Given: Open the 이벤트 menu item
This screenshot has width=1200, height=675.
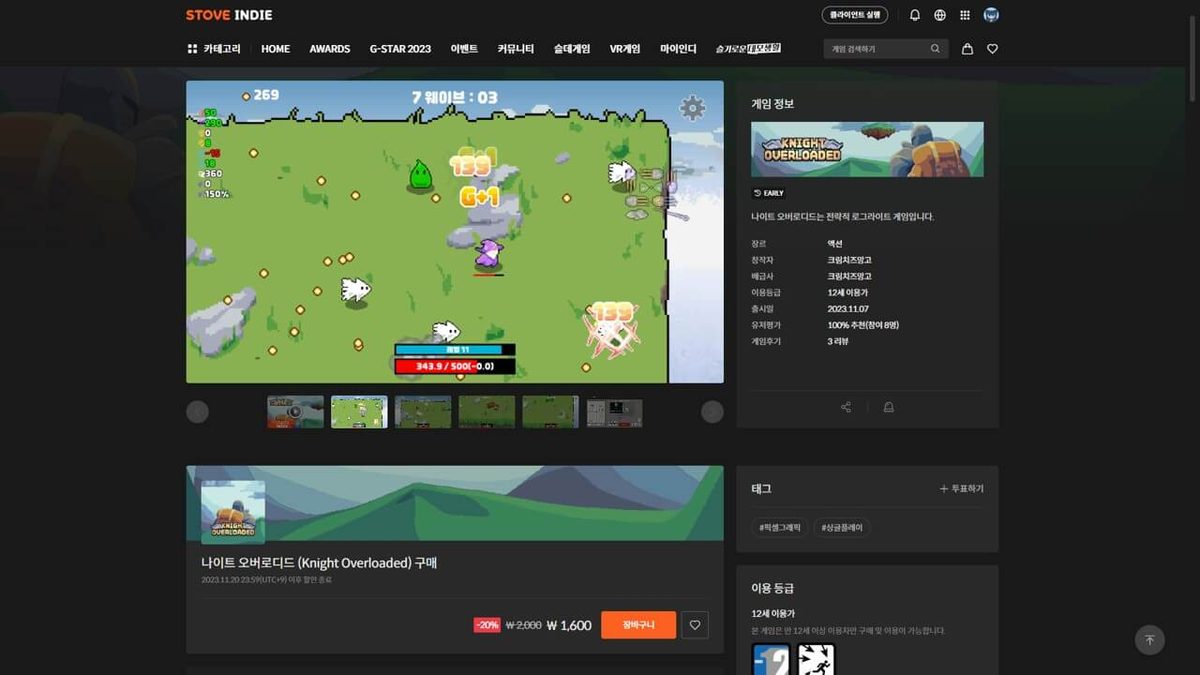Looking at the screenshot, I should coord(464,49).
